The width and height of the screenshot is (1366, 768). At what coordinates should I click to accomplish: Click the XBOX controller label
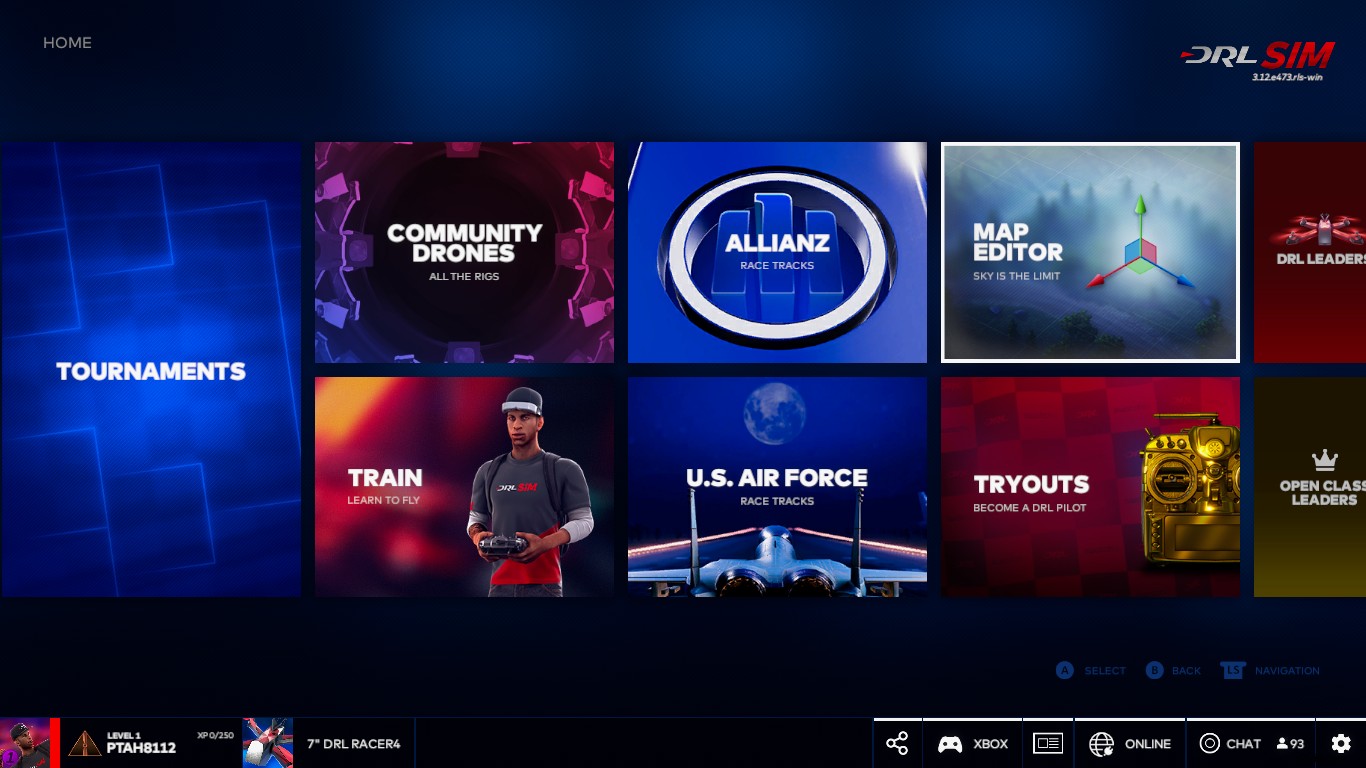tap(991, 744)
